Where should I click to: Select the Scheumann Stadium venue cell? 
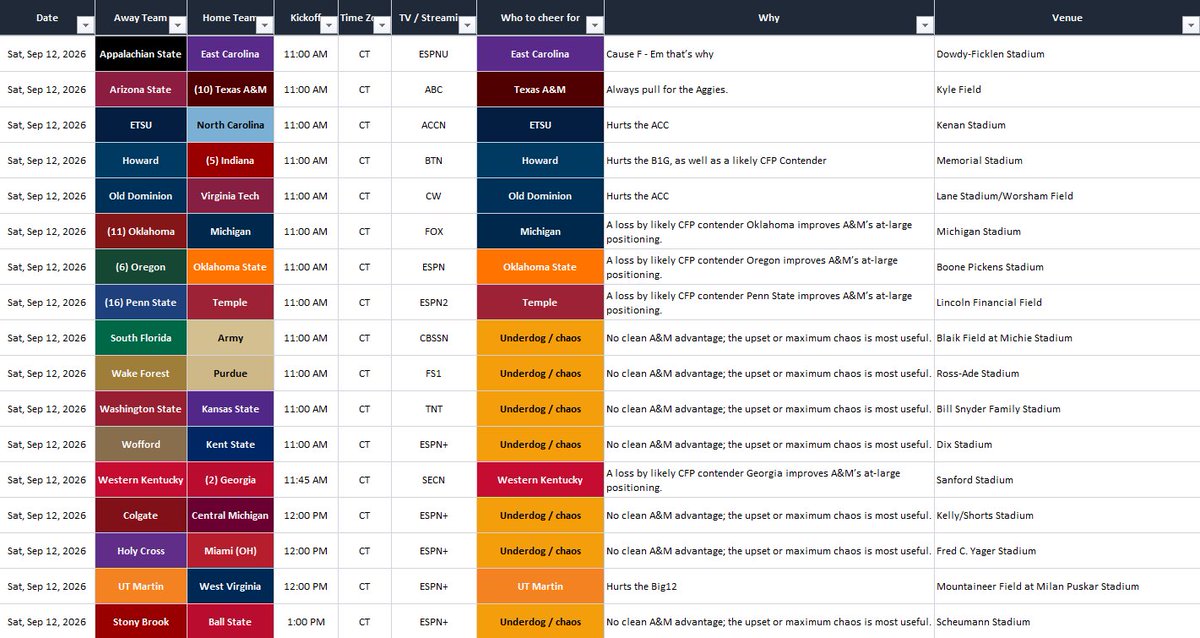click(x=1067, y=622)
